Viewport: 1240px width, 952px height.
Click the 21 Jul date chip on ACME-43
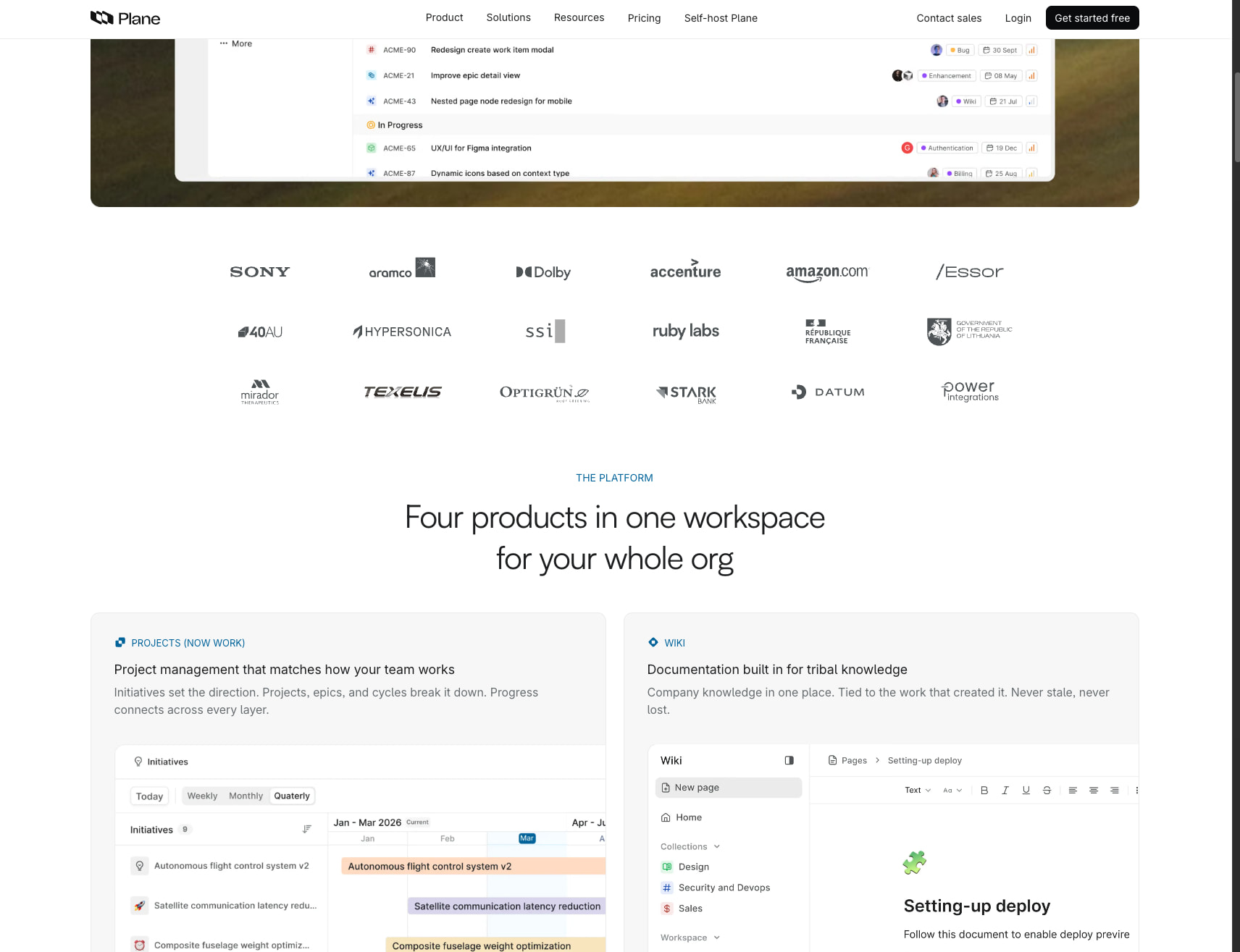(x=1003, y=101)
